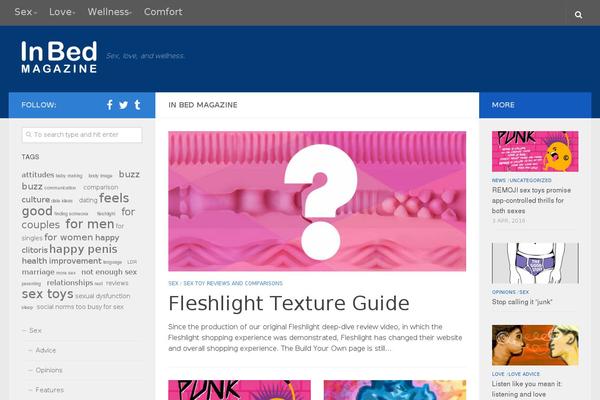Open the Sex category in sidebar
Viewport: 600px width, 400px height.
pos(35,330)
